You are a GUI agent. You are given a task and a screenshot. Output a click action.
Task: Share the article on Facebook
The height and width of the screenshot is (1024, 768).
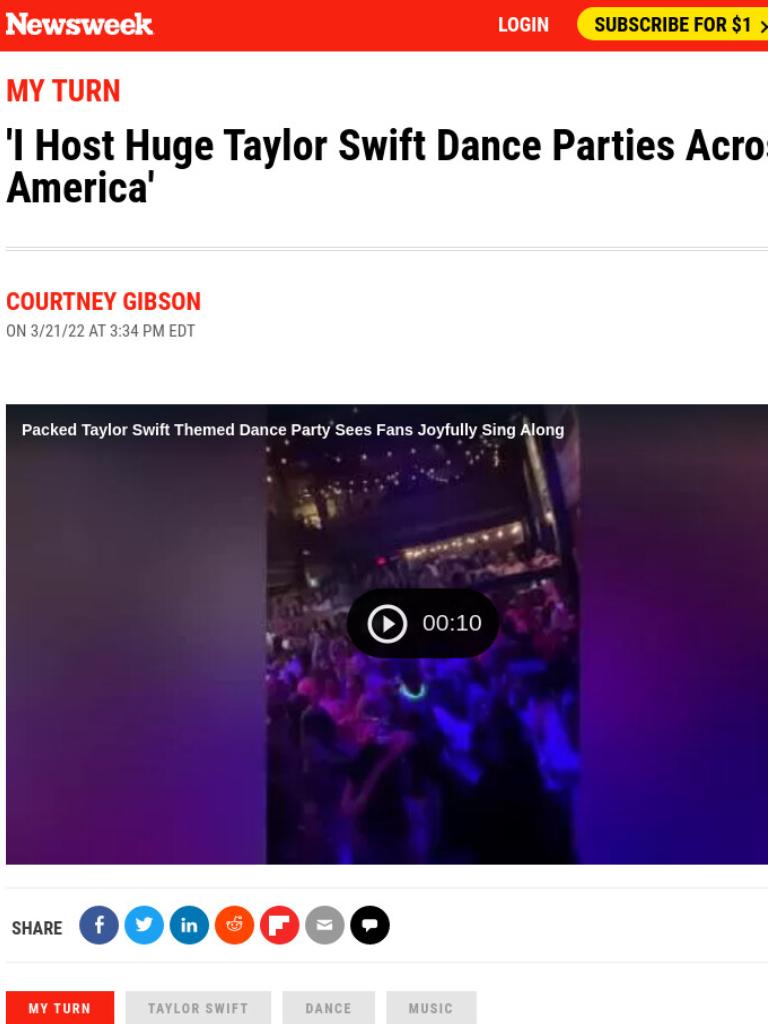[x=99, y=925]
